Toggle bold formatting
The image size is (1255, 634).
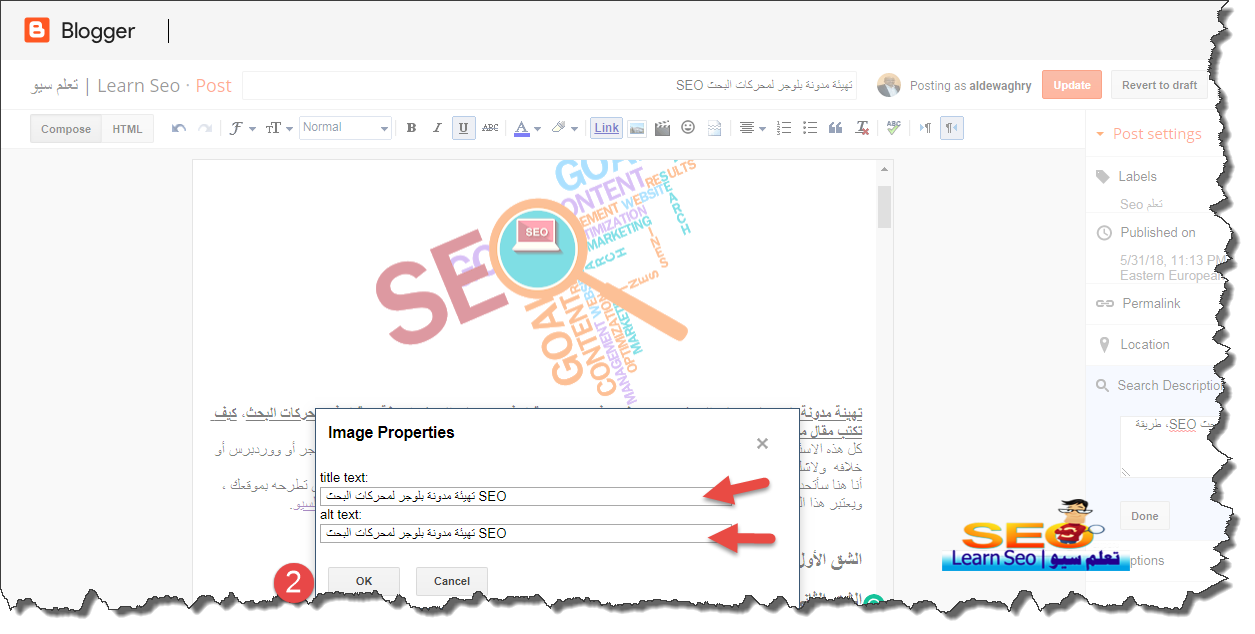pos(411,128)
